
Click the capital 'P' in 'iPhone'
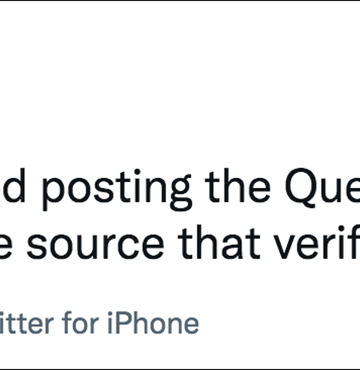click(122, 321)
